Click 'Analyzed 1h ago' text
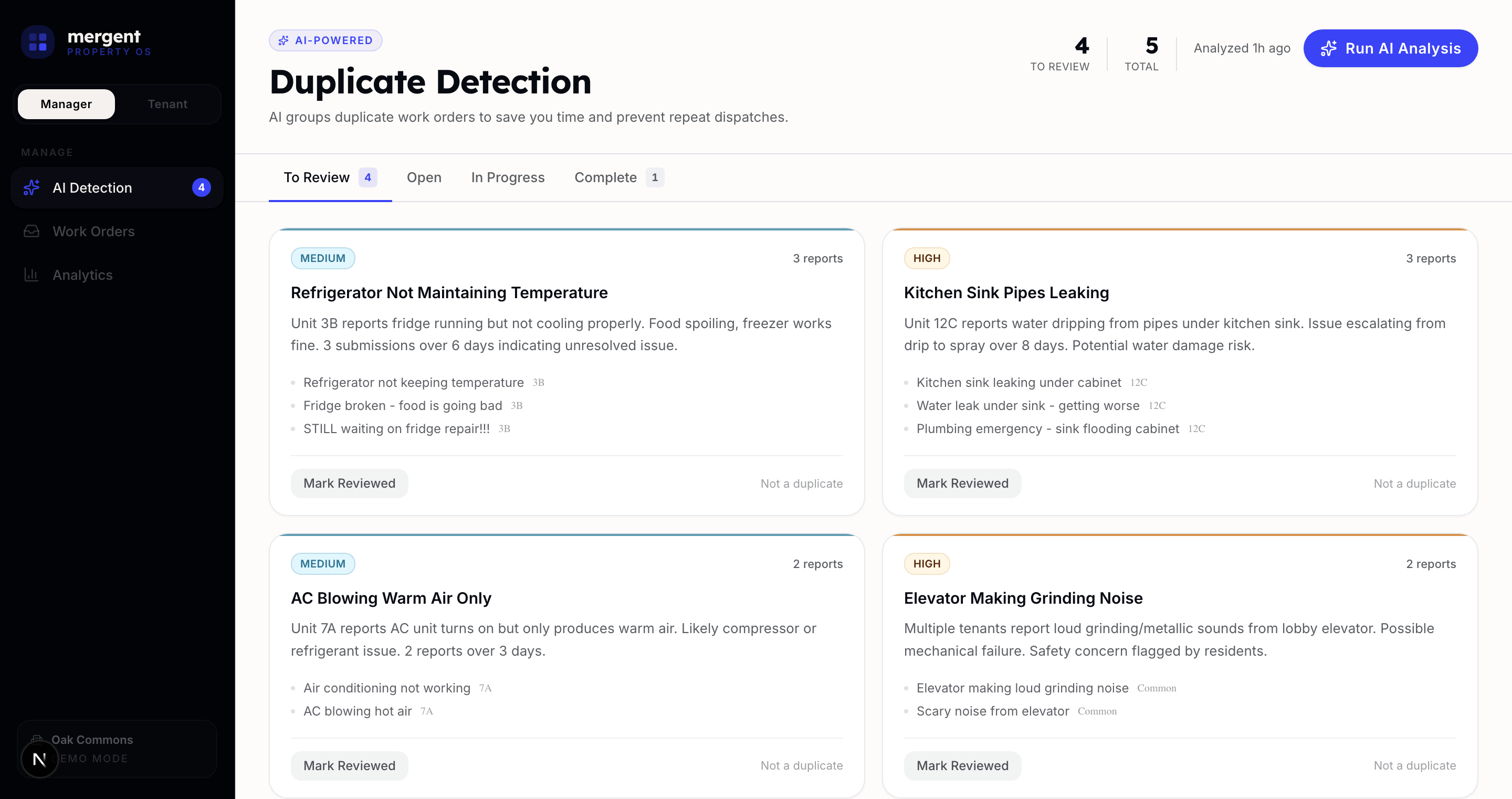Image resolution: width=1512 pixels, height=799 pixels. click(x=1242, y=48)
